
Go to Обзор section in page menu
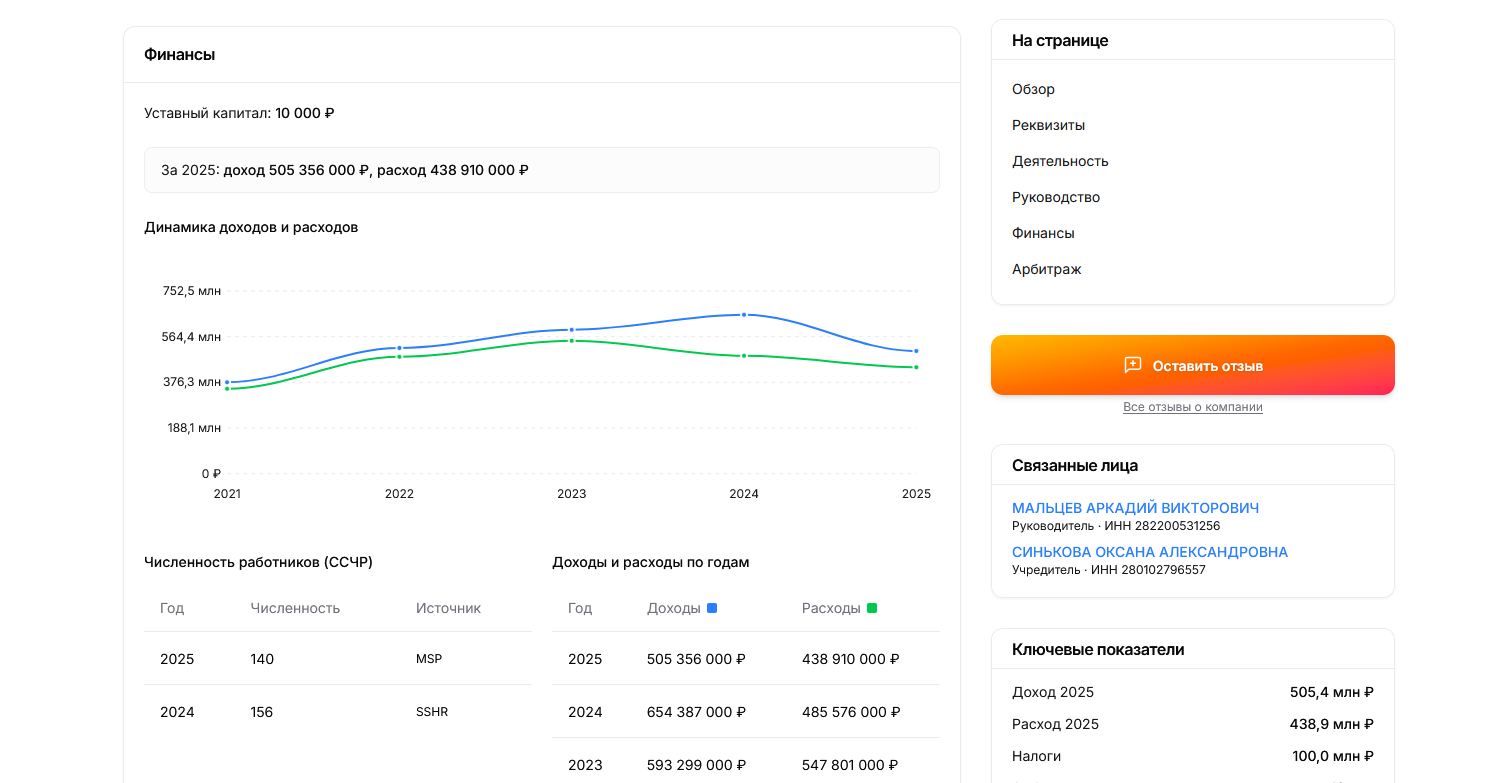[x=1033, y=89]
